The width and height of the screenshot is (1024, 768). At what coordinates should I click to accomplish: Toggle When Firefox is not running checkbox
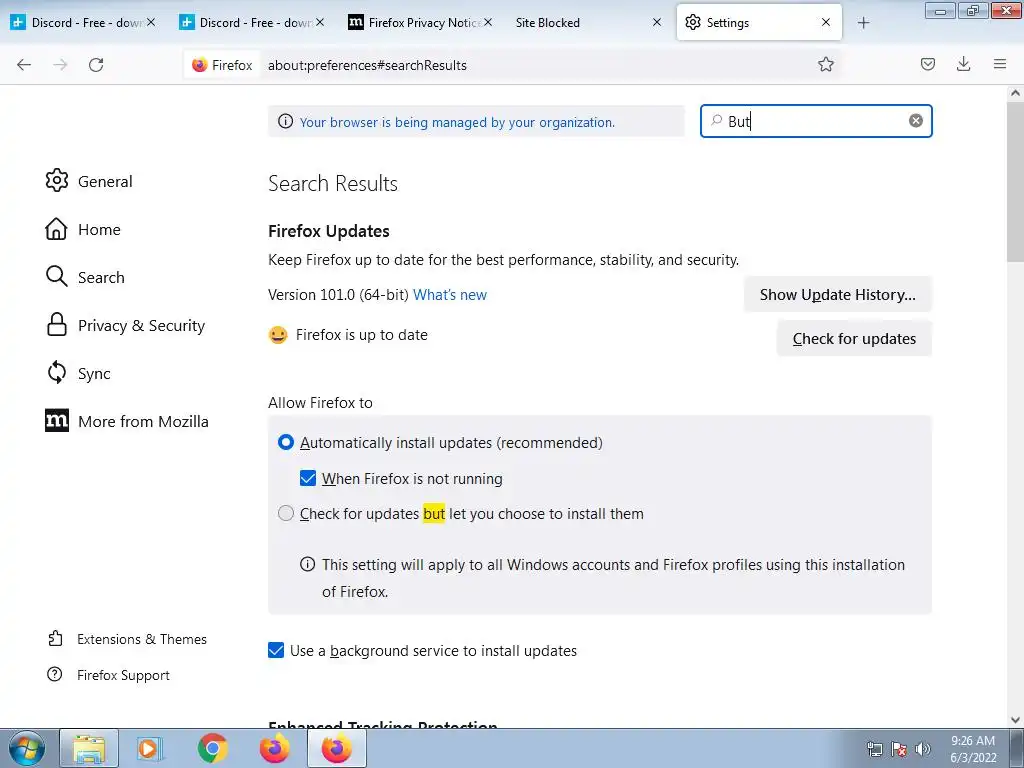(308, 479)
